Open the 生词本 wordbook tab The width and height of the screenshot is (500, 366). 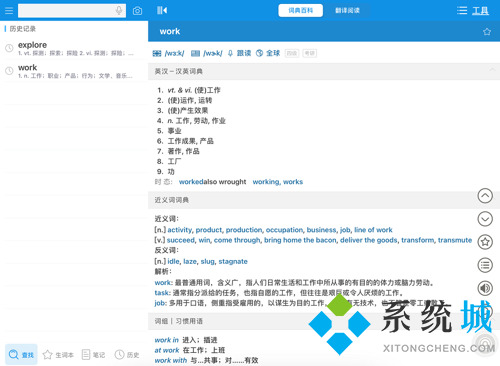[x=58, y=355]
